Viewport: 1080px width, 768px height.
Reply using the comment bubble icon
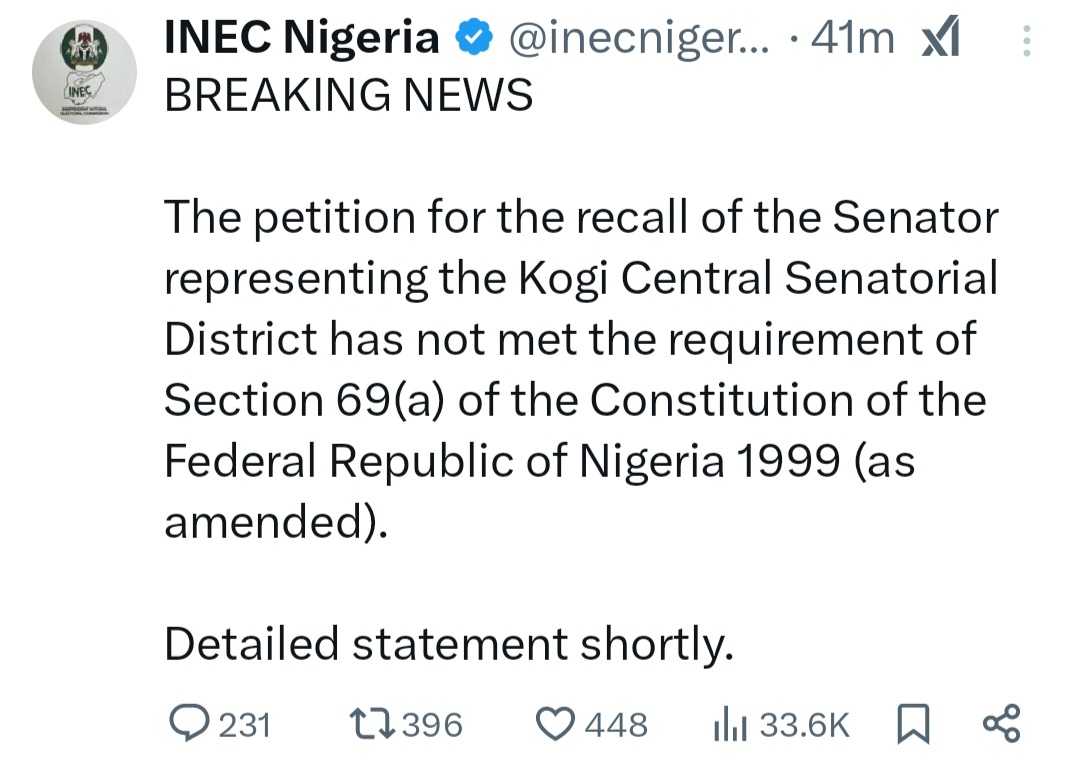pos(187,723)
